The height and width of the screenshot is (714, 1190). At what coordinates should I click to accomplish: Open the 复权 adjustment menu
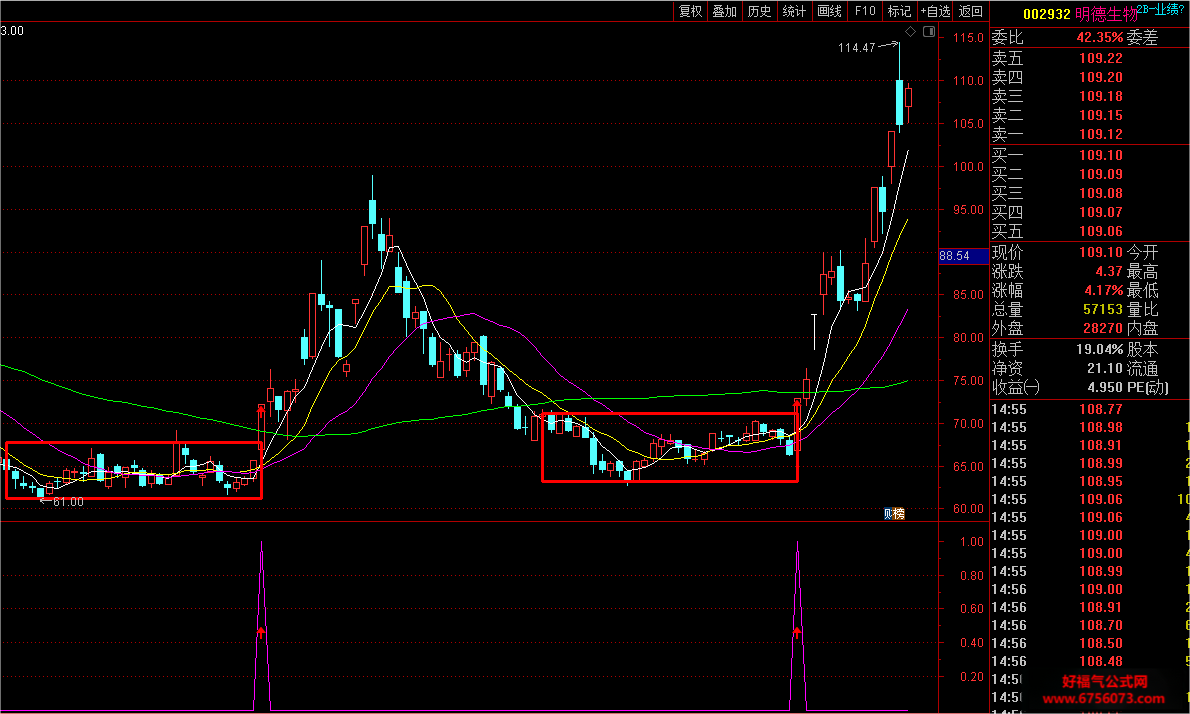[690, 11]
